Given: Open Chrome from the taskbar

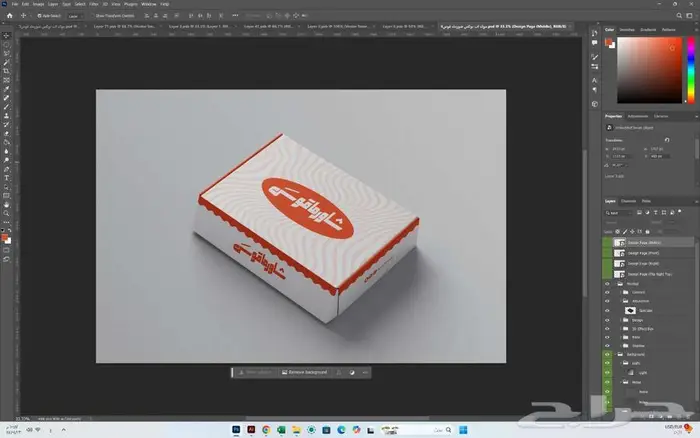Looking at the screenshot, I should pos(266,430).
